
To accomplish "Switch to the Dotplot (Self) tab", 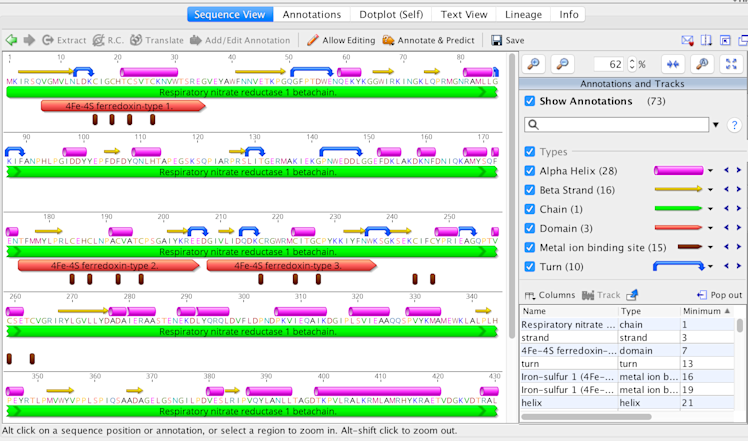I will [391, 15].
